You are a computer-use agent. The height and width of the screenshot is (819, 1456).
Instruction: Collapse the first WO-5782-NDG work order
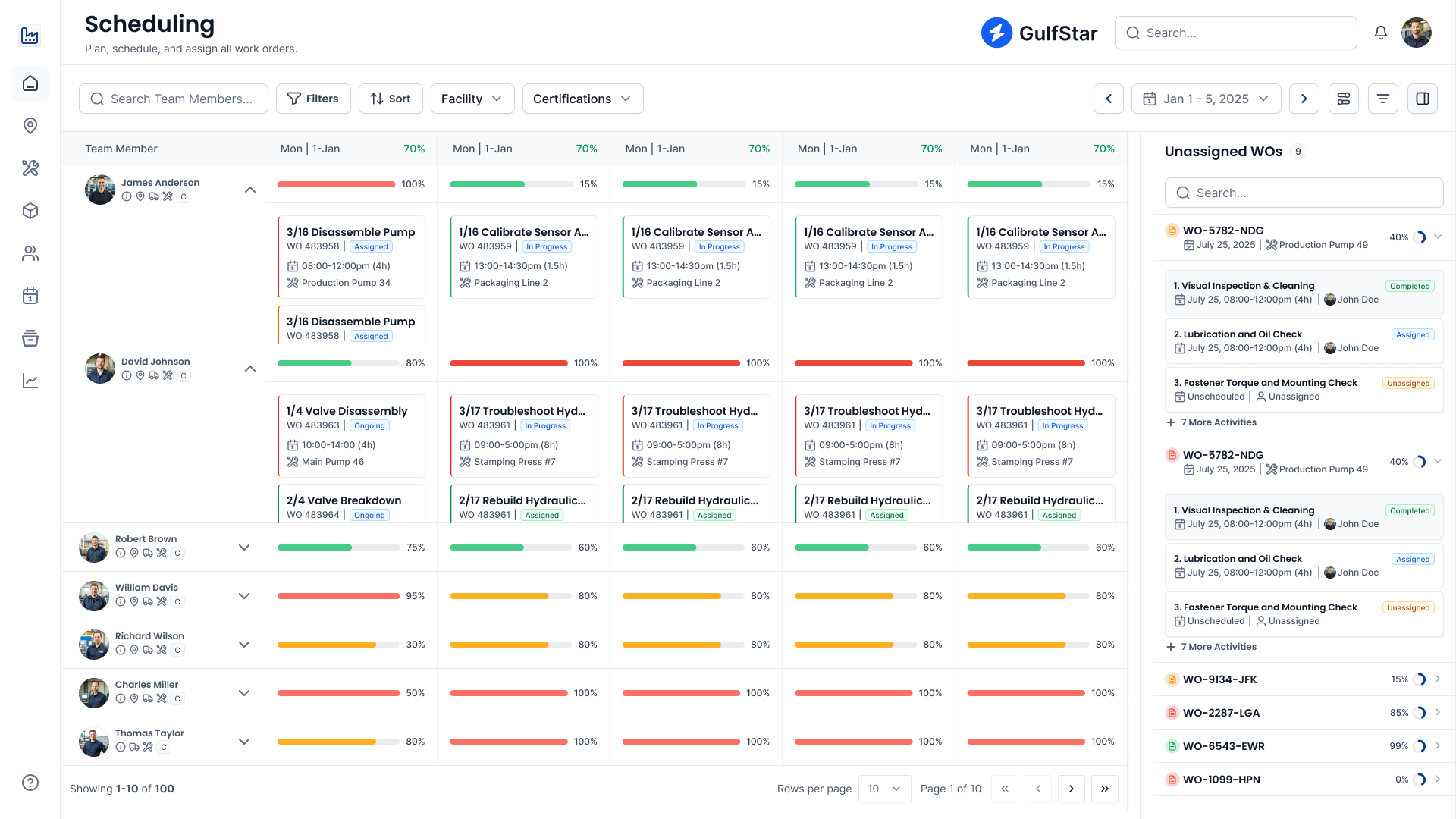pyautogui.click(x=1438, y=237)
